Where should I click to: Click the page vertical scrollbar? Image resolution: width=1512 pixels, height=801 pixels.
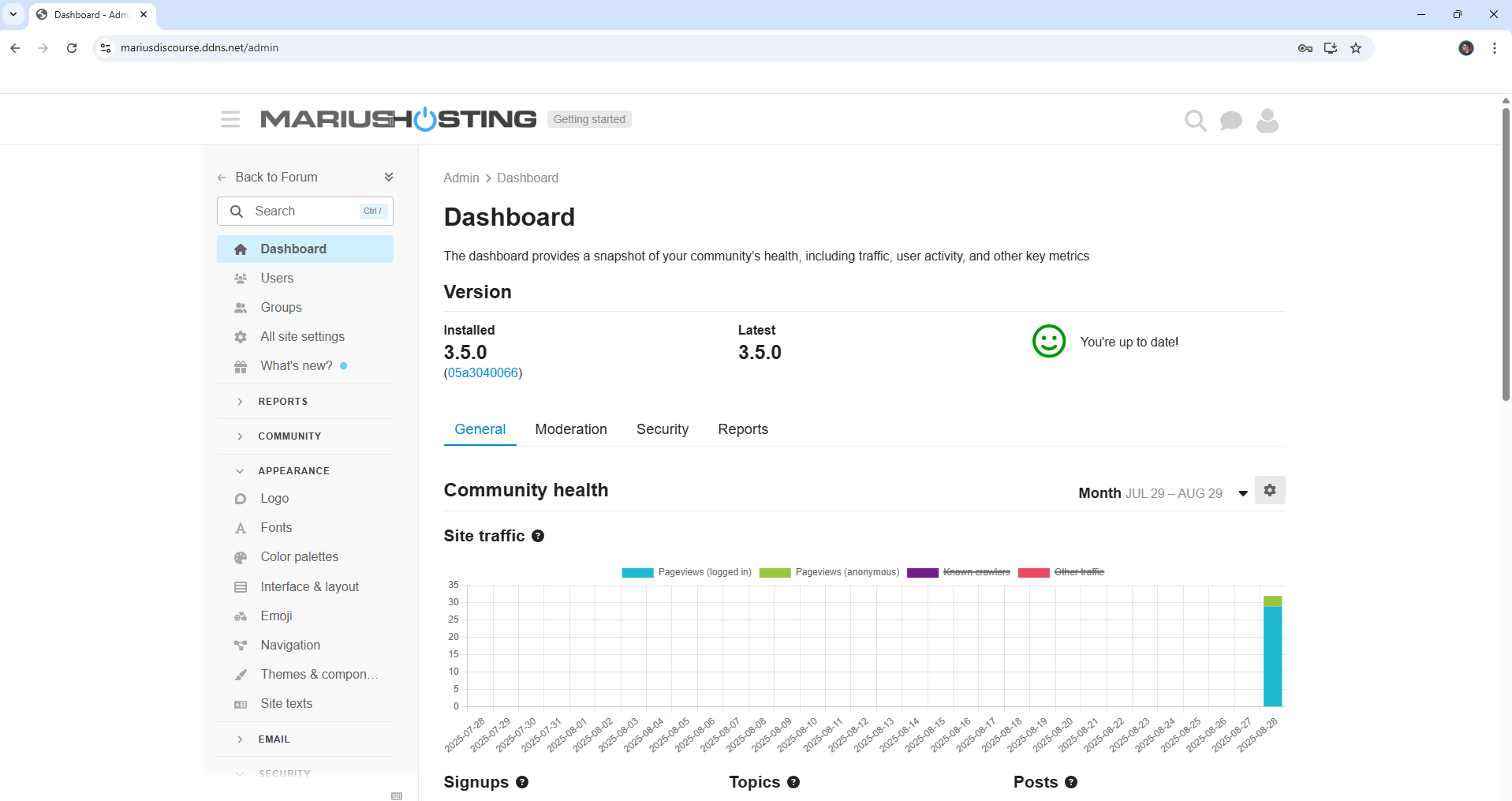(x=1506, y=254)
